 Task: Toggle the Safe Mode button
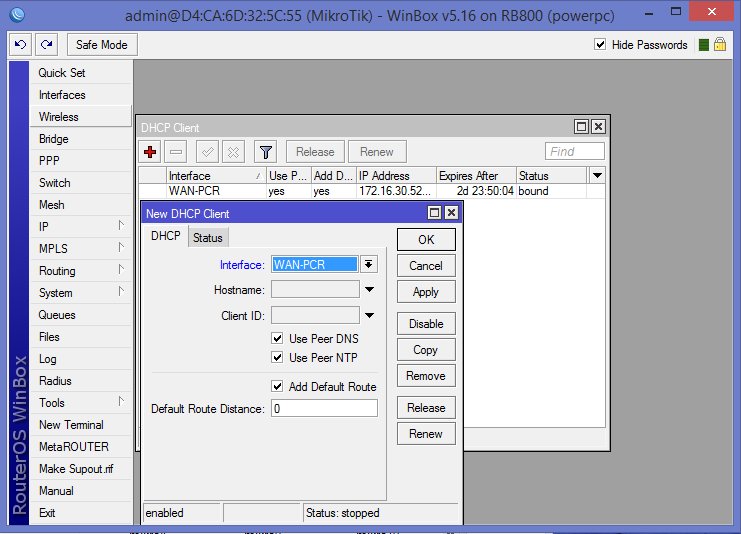(x=102, y=45)
